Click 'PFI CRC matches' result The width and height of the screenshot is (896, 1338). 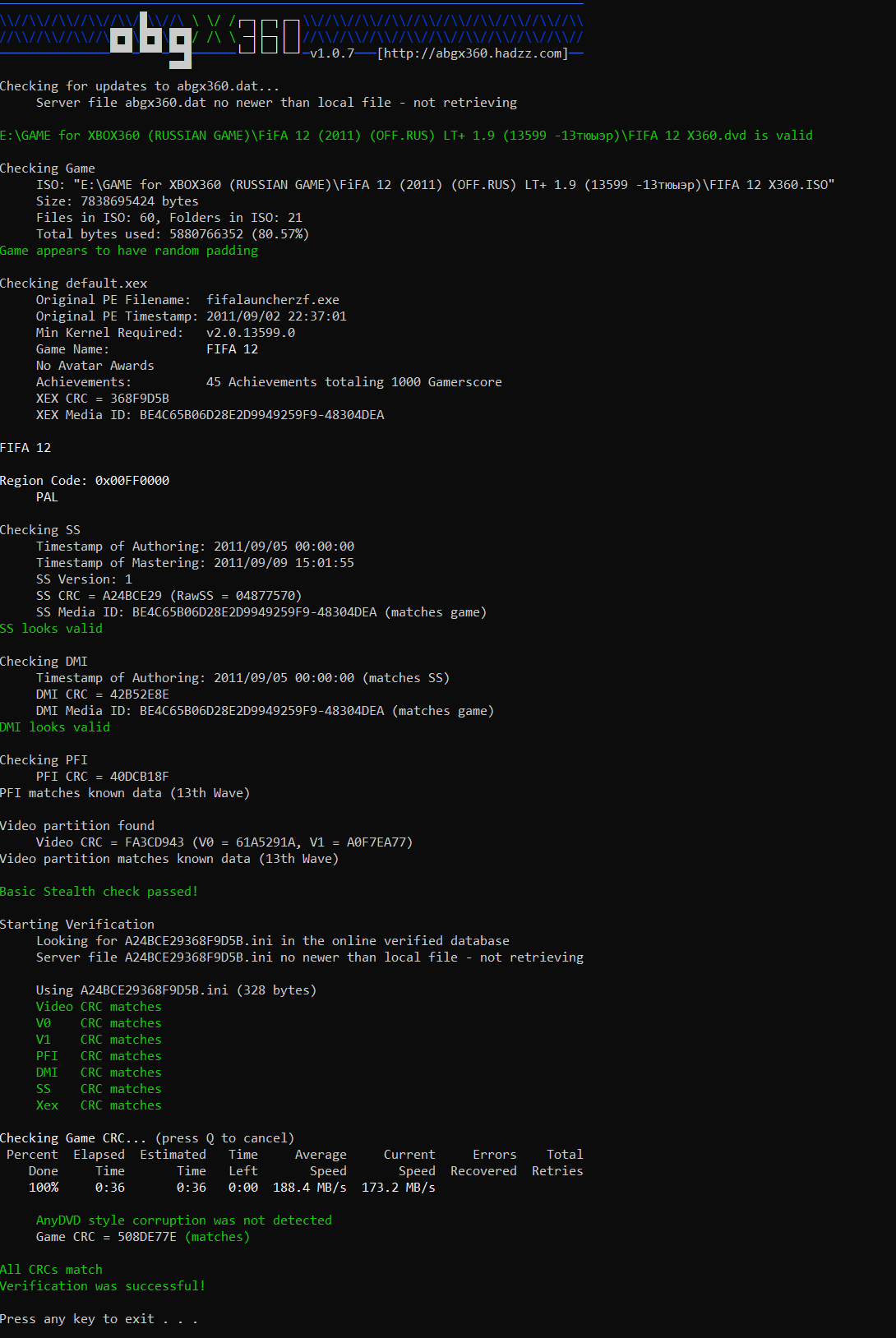click(x=99, y=1056)
